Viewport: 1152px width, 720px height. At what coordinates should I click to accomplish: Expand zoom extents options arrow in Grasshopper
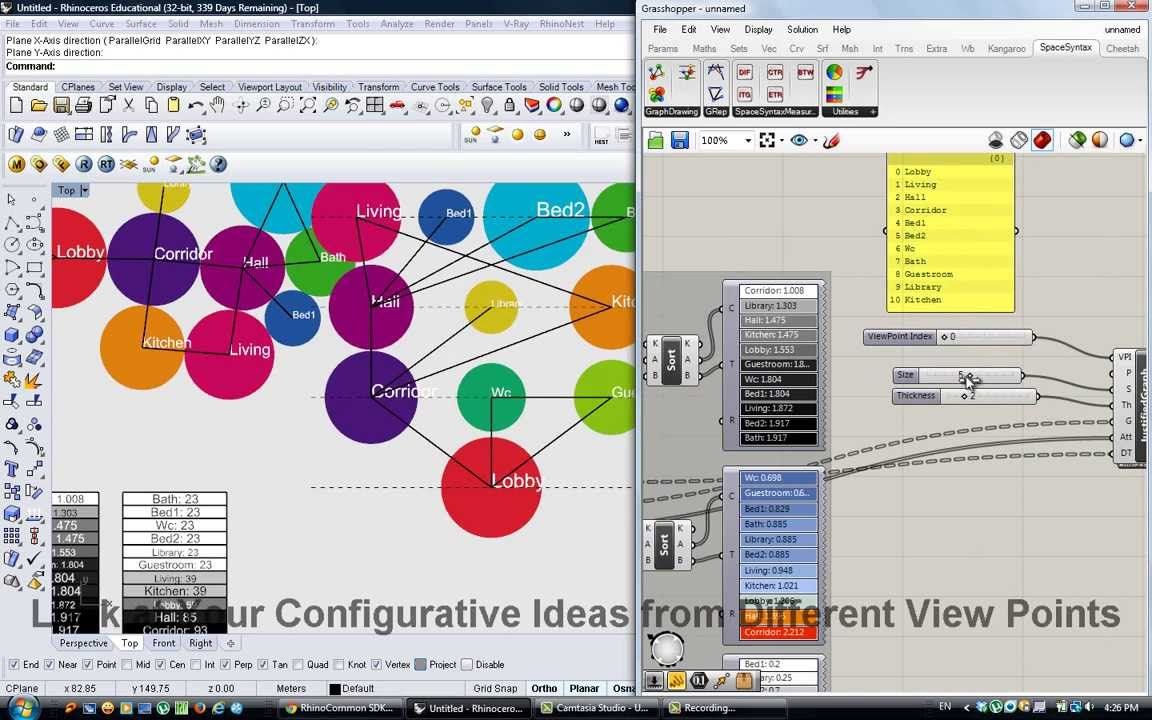tap(782, 140)
